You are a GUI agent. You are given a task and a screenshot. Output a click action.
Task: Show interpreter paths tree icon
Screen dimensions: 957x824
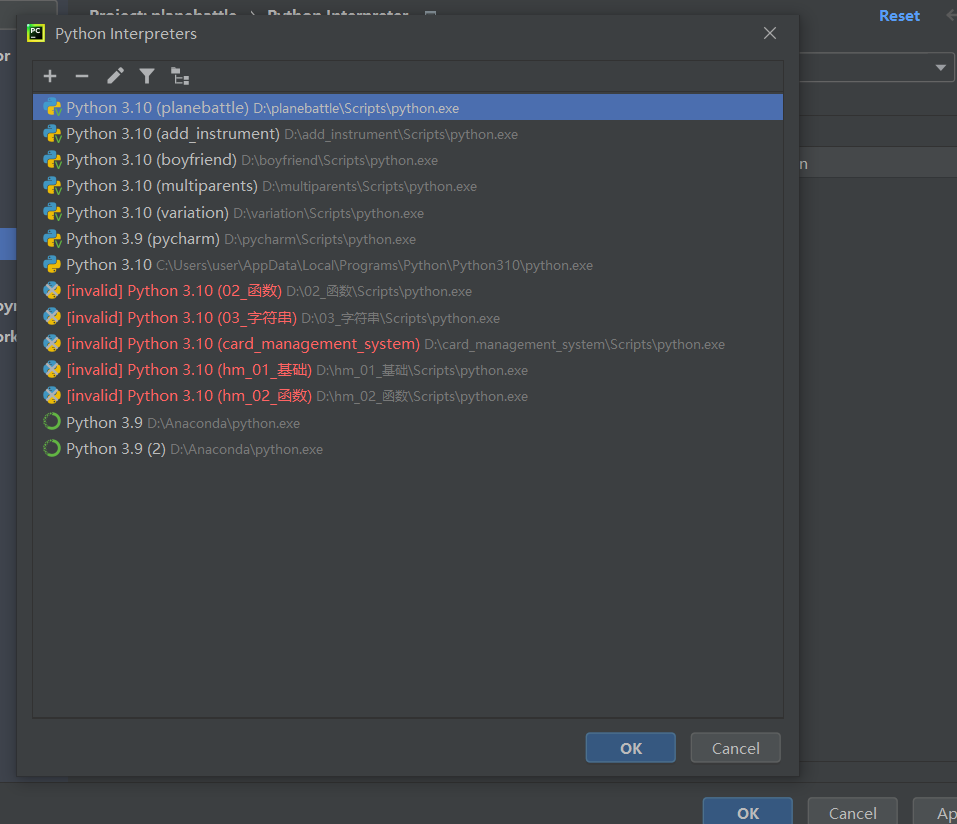[179, 76]
